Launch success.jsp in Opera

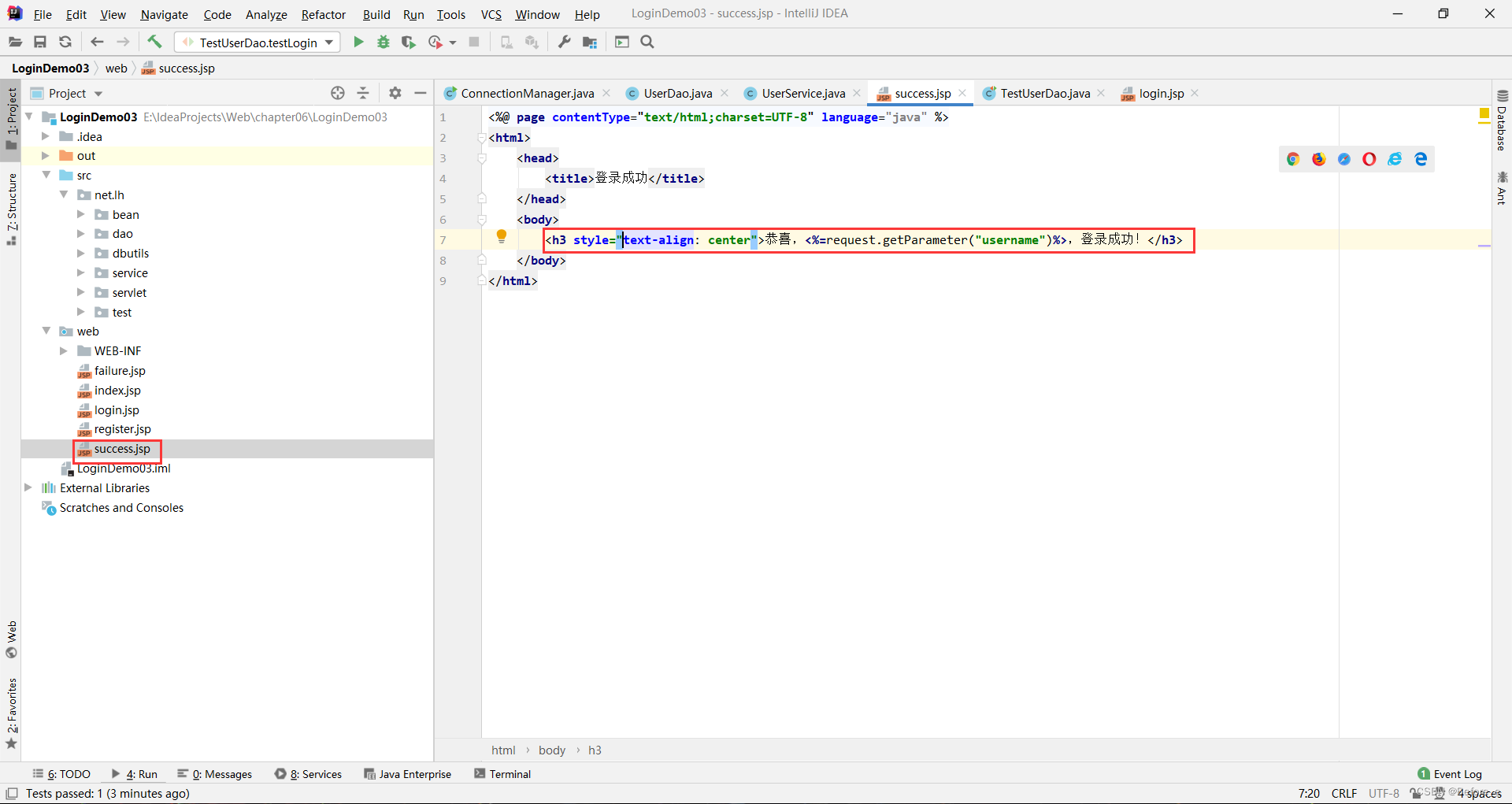point(1369,158)
